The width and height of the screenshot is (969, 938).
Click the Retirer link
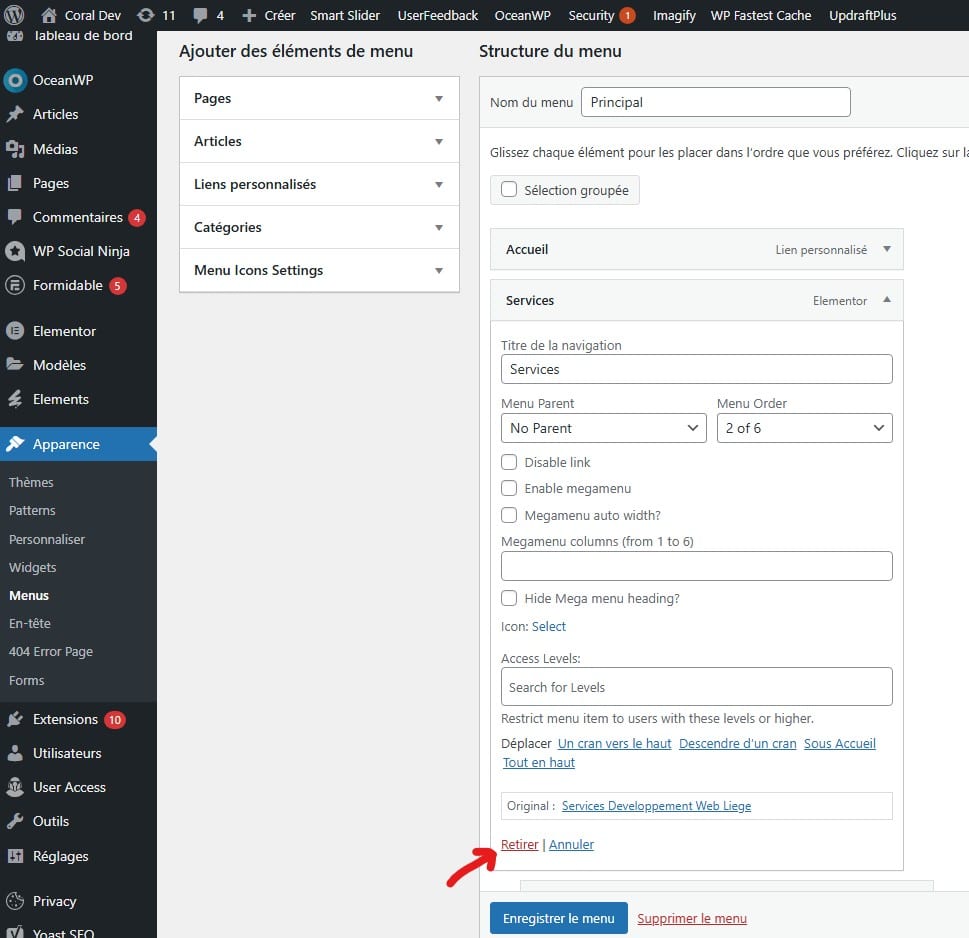pos(520,844)
